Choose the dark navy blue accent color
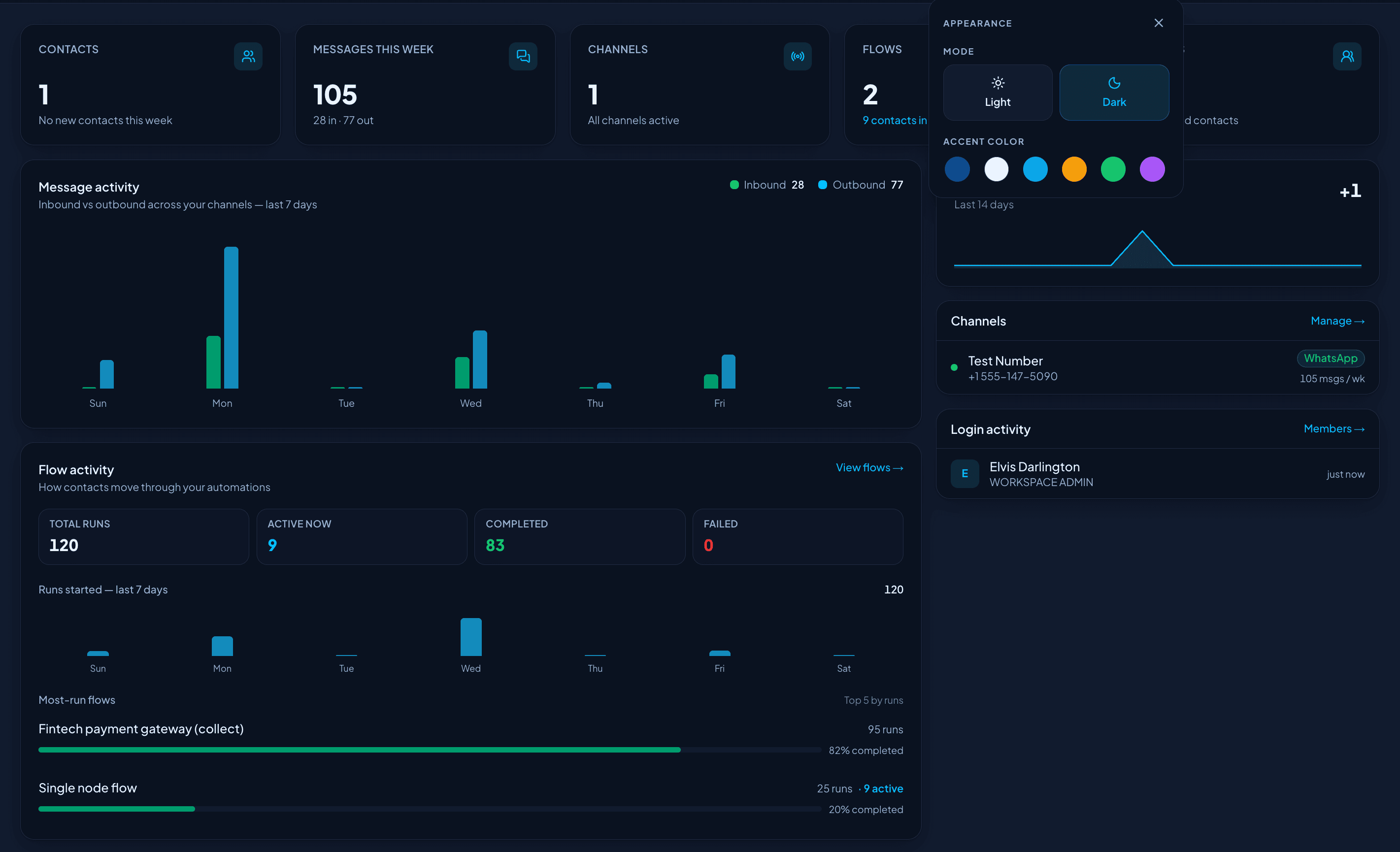This screenshot has height=852, width=1400. [x=957, y=169]
